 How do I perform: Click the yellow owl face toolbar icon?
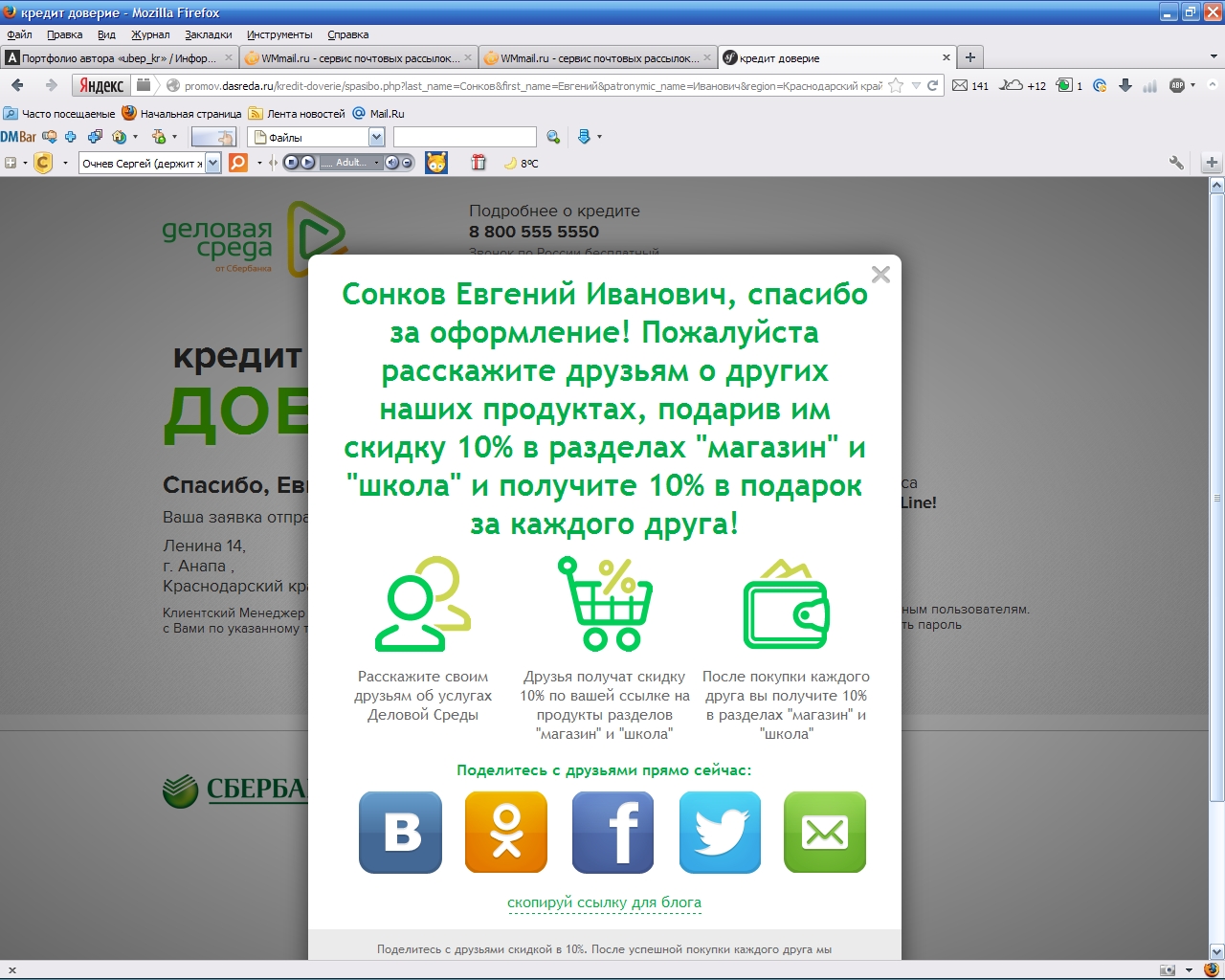(436, 163)
